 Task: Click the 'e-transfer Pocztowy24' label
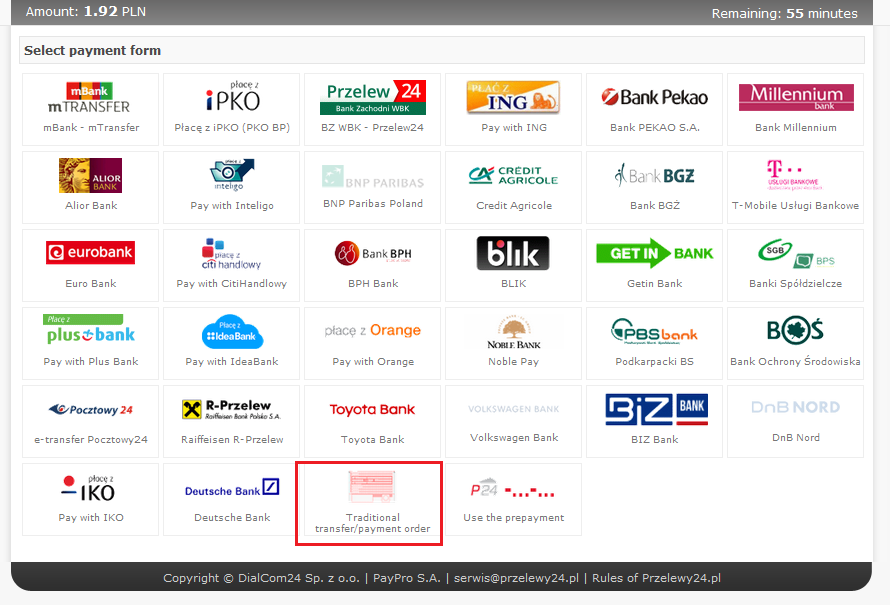(91, 439)
